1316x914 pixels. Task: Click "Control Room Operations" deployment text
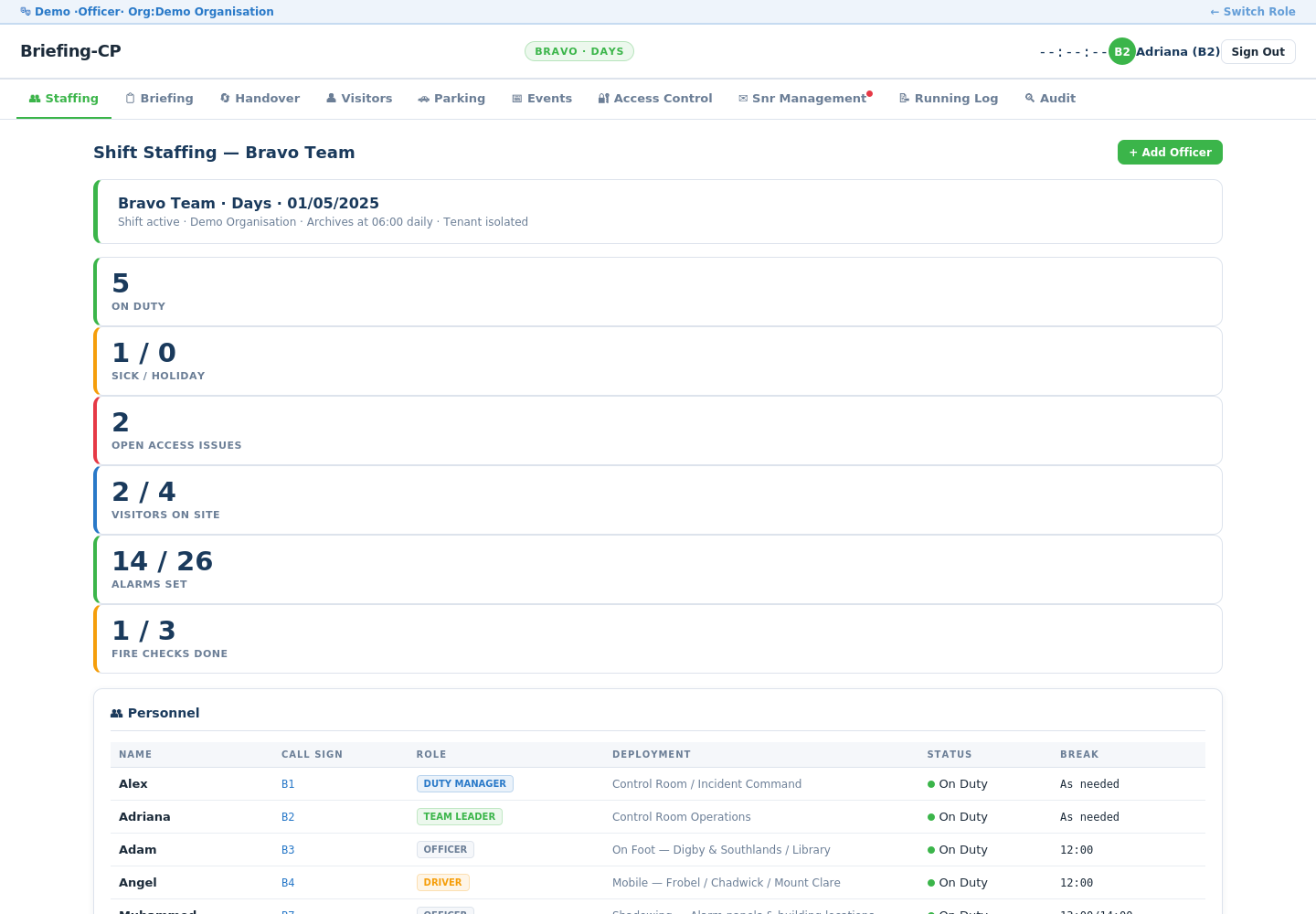pyautogui.click(x=682, y=817)
